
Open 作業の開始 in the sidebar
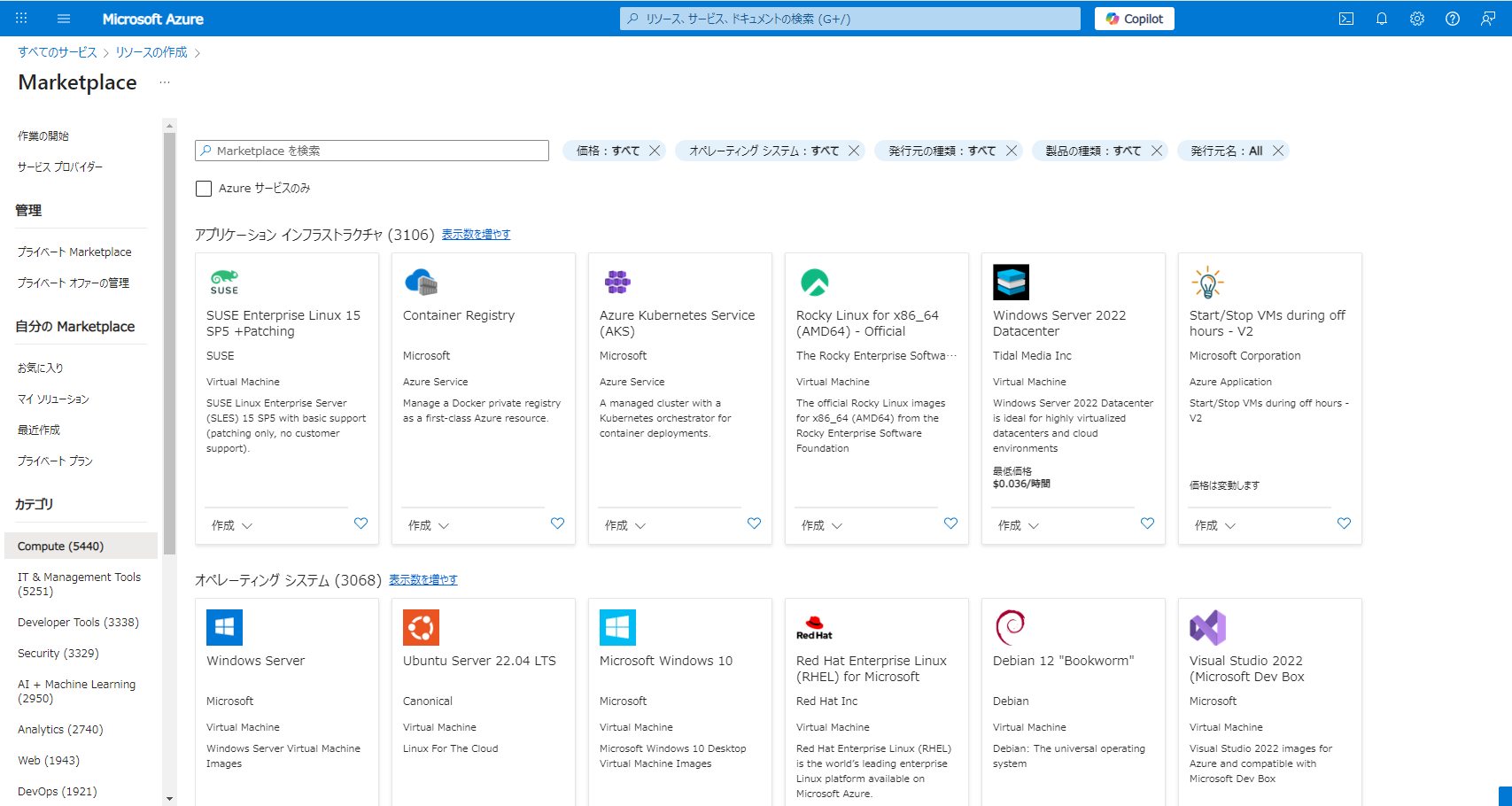(x=43, y=136)
